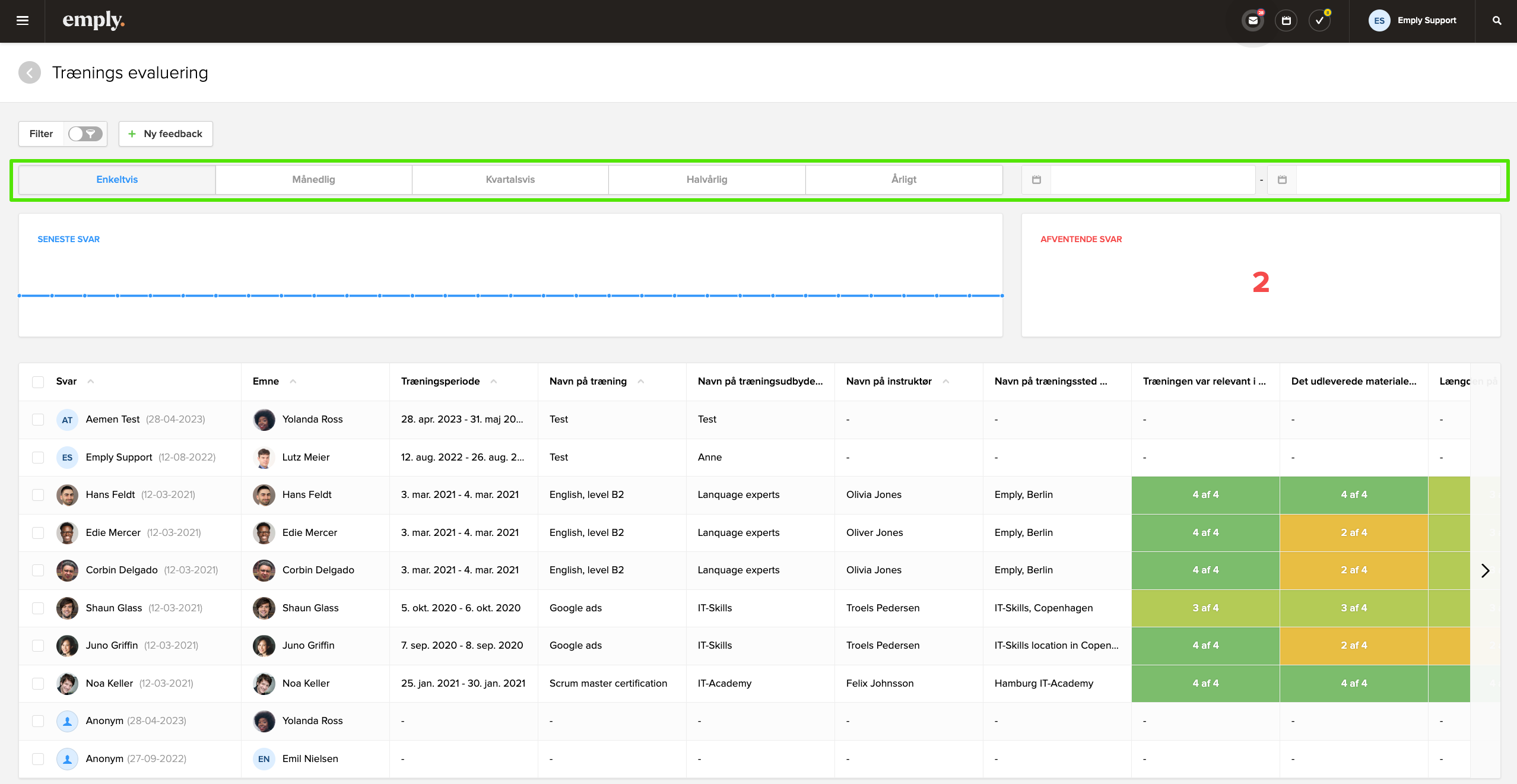Screen dimensions: 1517x784
Task: Open the hamburger main menu
Action: 23,21
